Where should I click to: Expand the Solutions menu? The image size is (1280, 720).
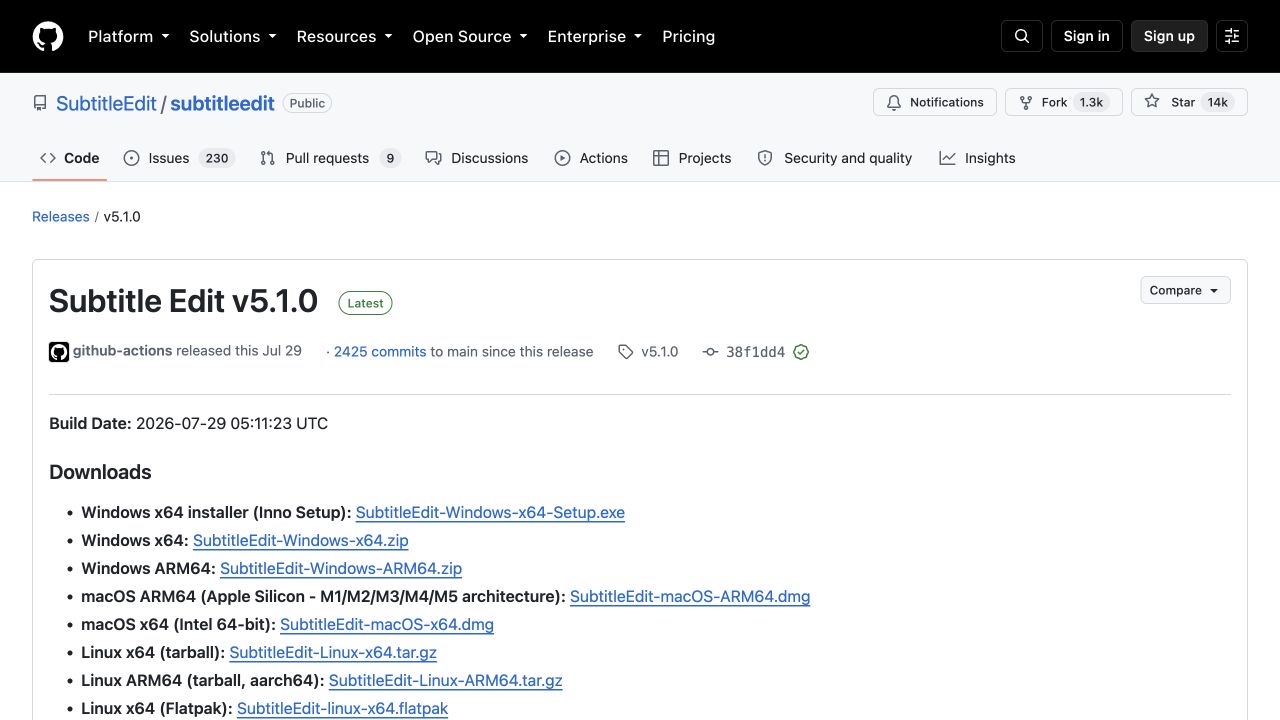(233, 36)
